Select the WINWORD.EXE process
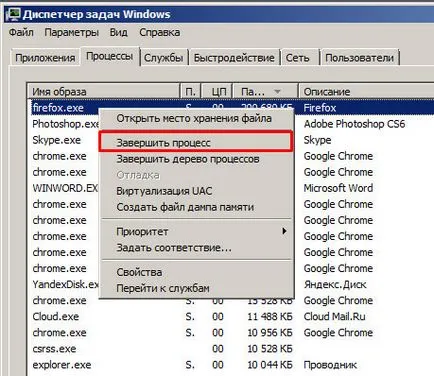Image resolution: width=434 pixels, height=376 pixels. point(65,188)
